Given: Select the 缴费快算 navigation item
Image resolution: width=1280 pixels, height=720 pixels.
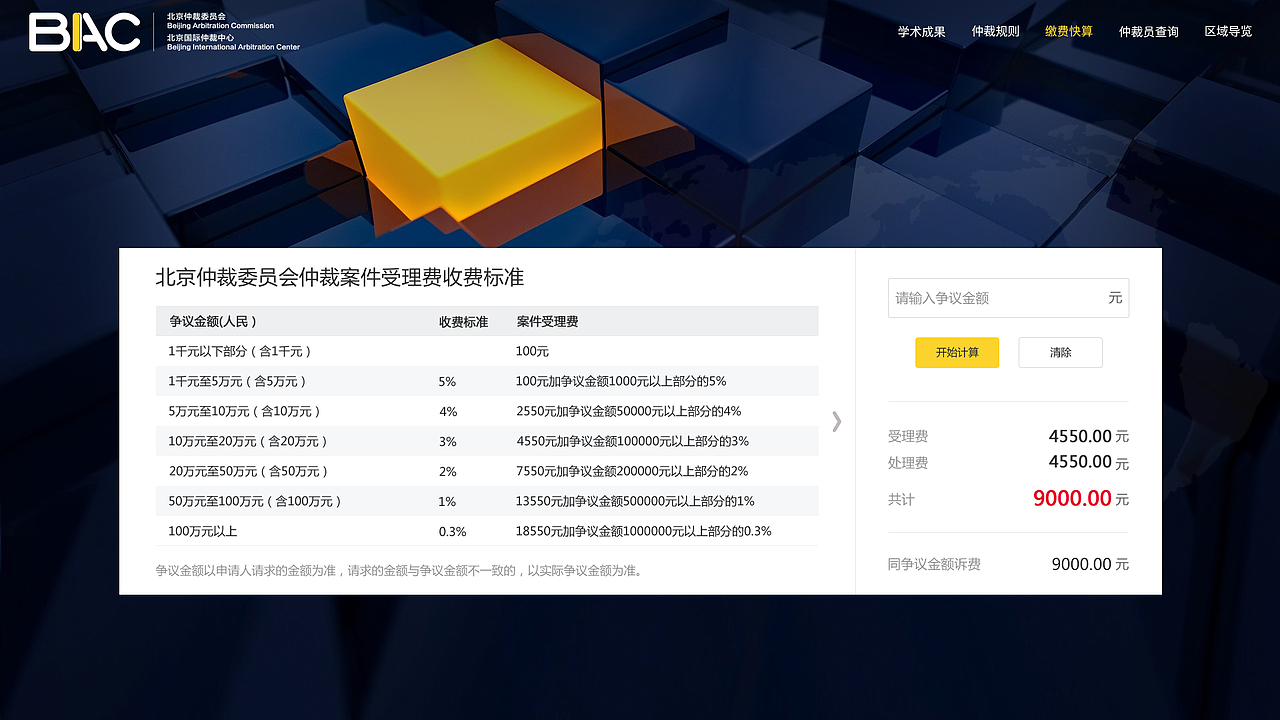Looking at the screenshot, I should [1069, 31].
